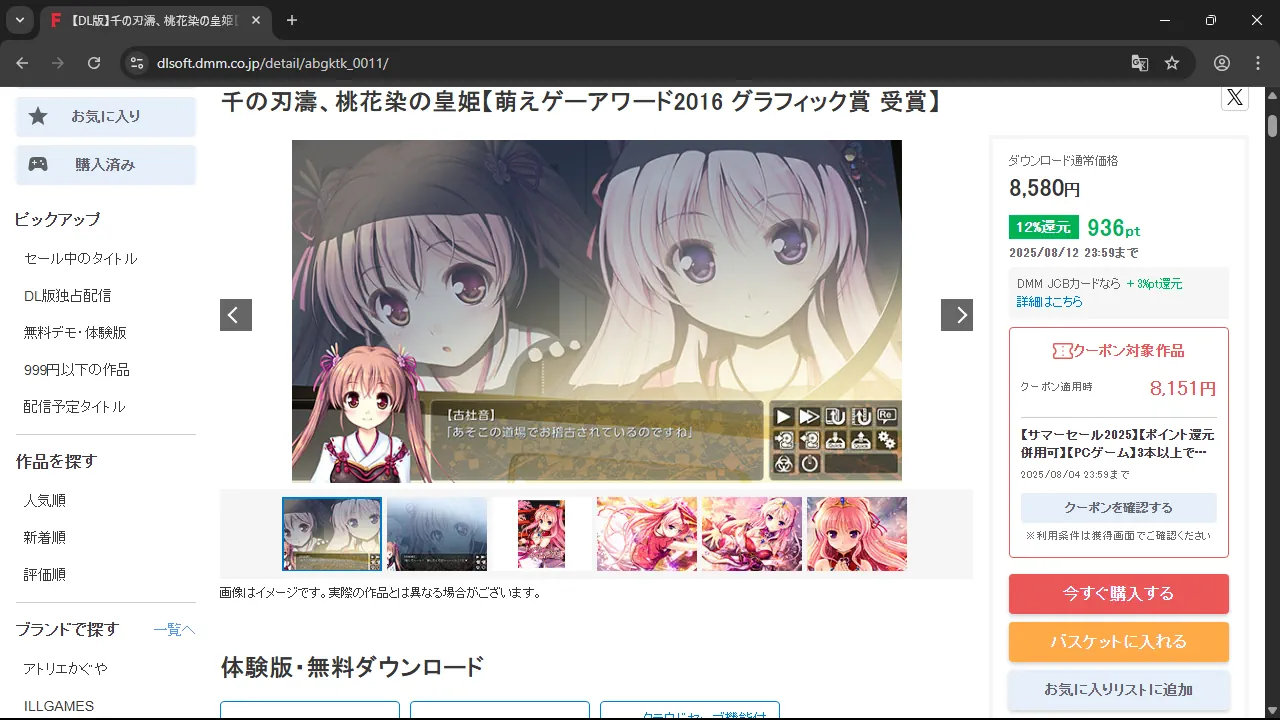Select the 千の刃濤 browser tab
Screen dimensions: 1280x720
tap(156, 20)
